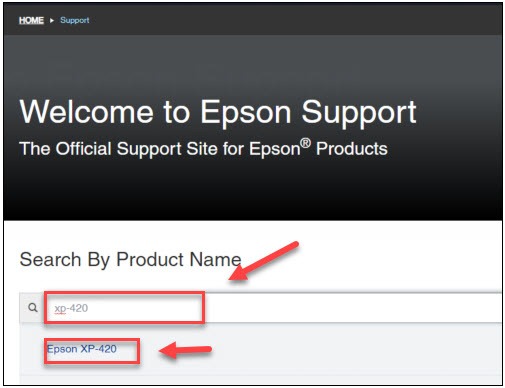Click the Search By Product Name heading
505x388 pixels.
130,260
